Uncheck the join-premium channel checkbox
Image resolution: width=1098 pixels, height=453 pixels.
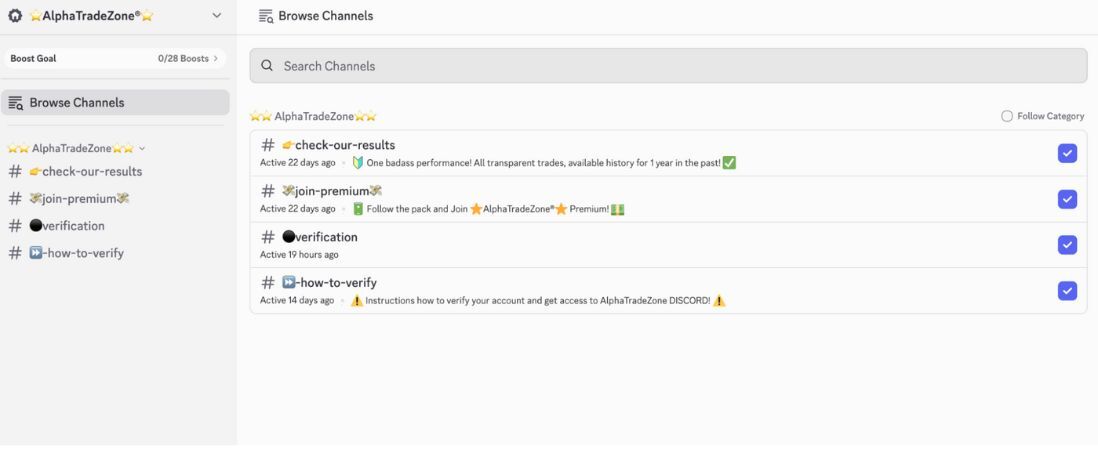click(1067, 200)
